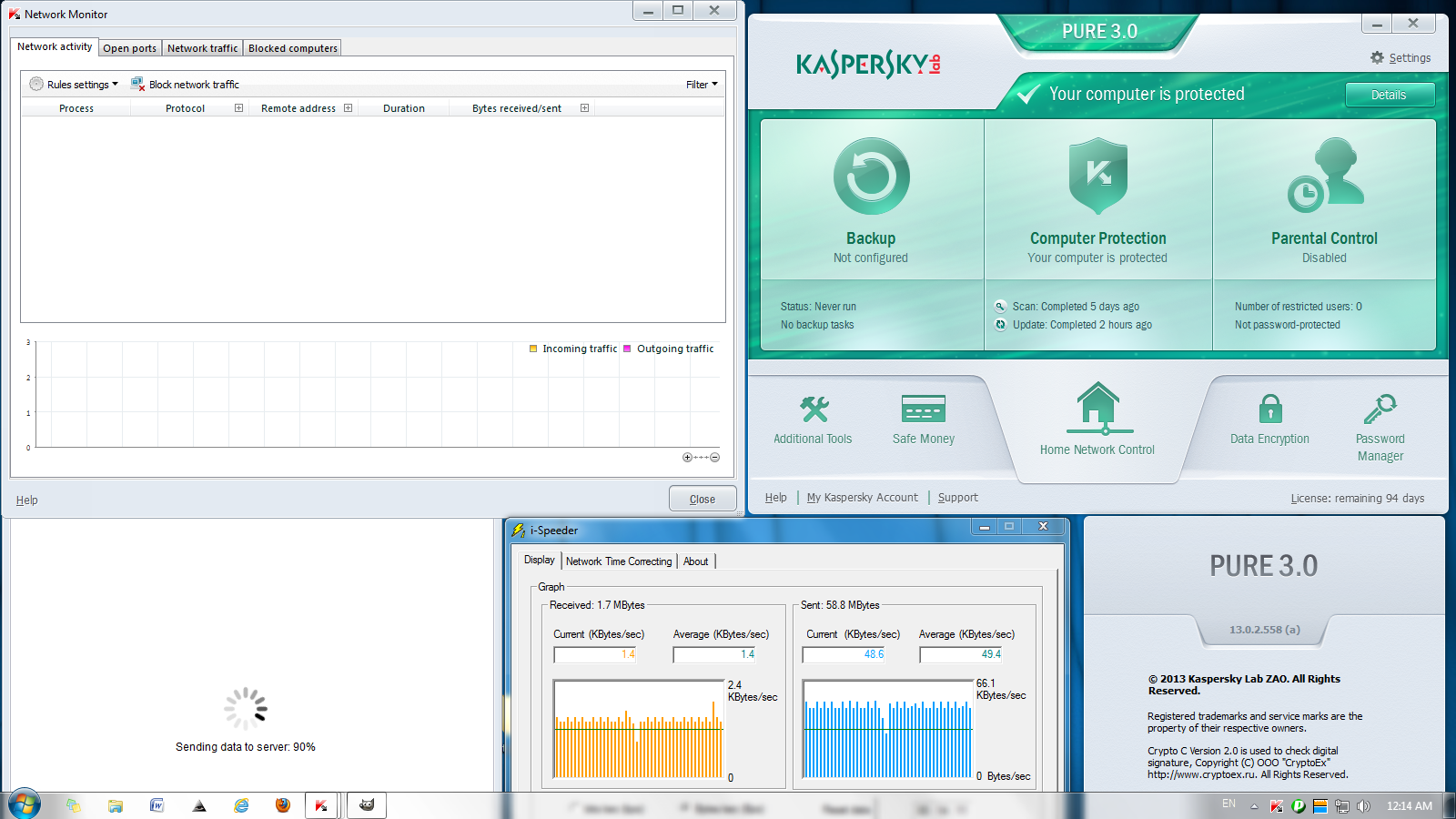Open the Parental Control person icon
Viewport: 1456px width, 819px height.
(1326, 175)
